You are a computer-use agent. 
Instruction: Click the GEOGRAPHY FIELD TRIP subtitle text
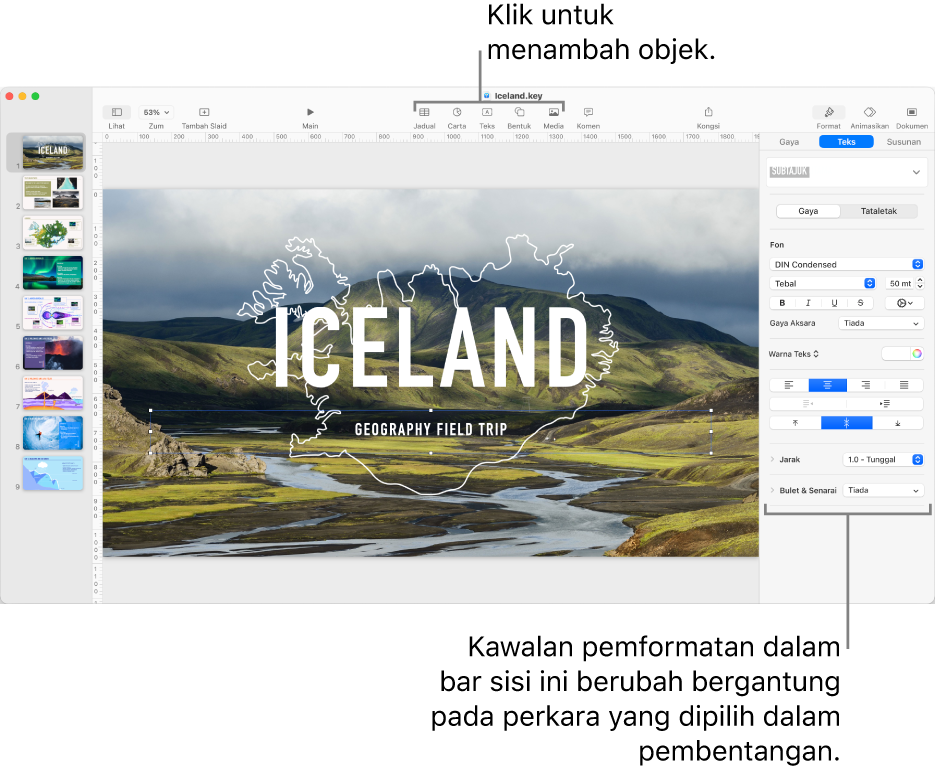coord(431,429)
